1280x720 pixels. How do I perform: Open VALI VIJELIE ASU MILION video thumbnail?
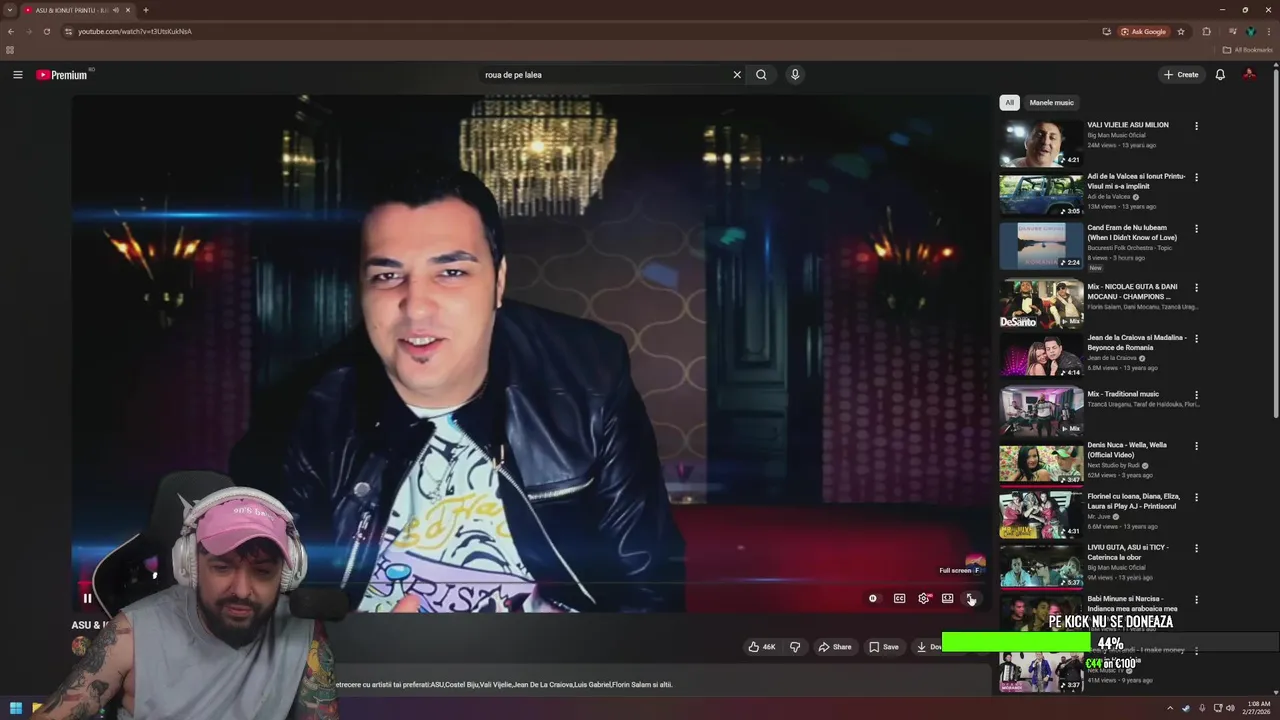pyautogui.click(x=1041, y=143)
